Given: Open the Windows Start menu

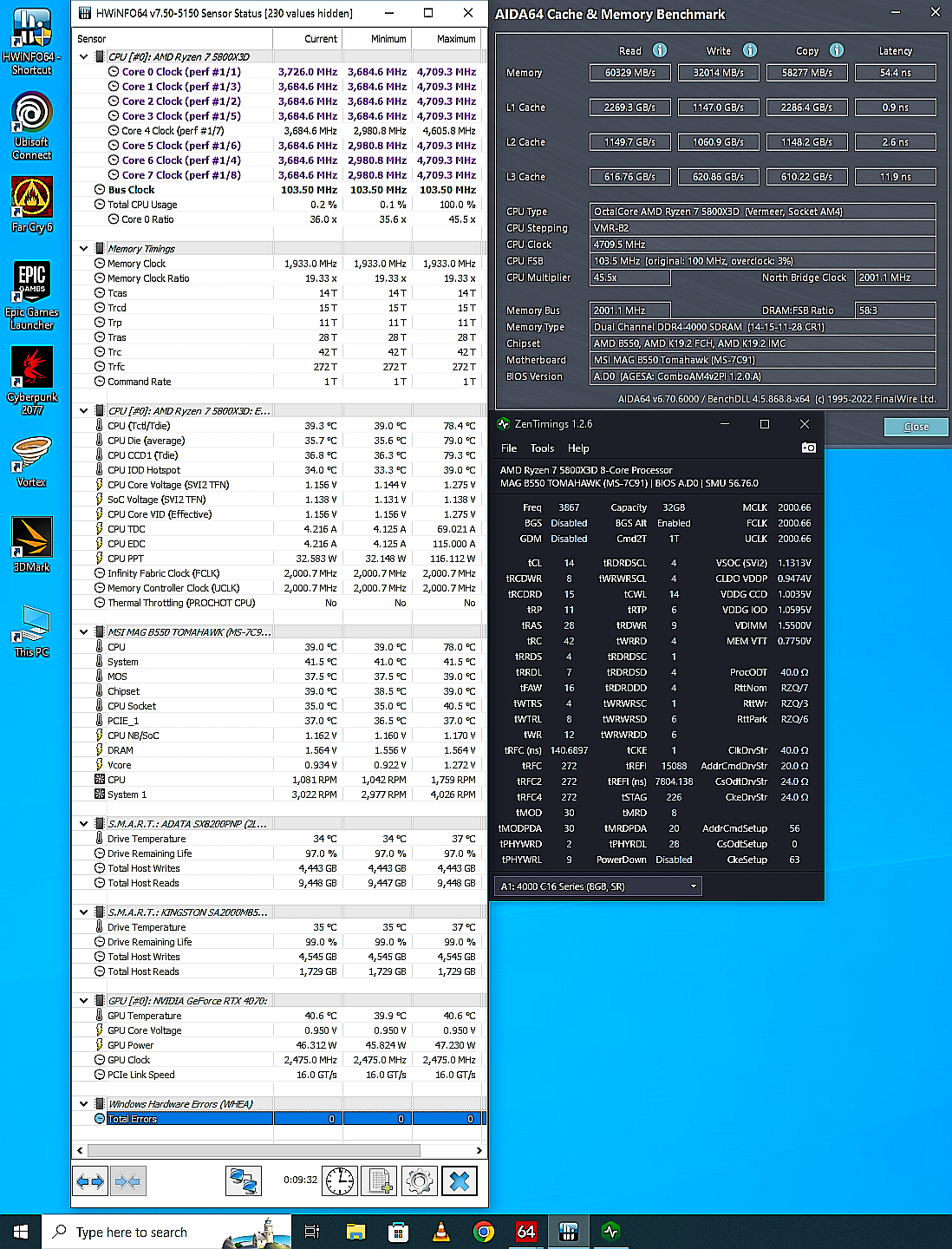Looking at the screenshot, I should (21, 1232).
